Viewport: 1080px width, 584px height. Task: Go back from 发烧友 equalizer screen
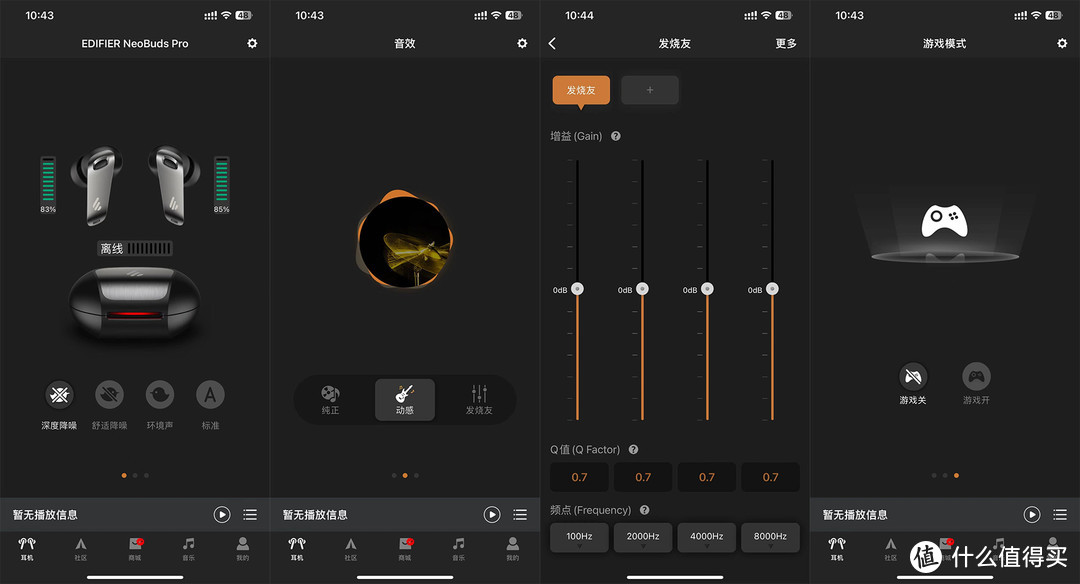coord(552,43)
